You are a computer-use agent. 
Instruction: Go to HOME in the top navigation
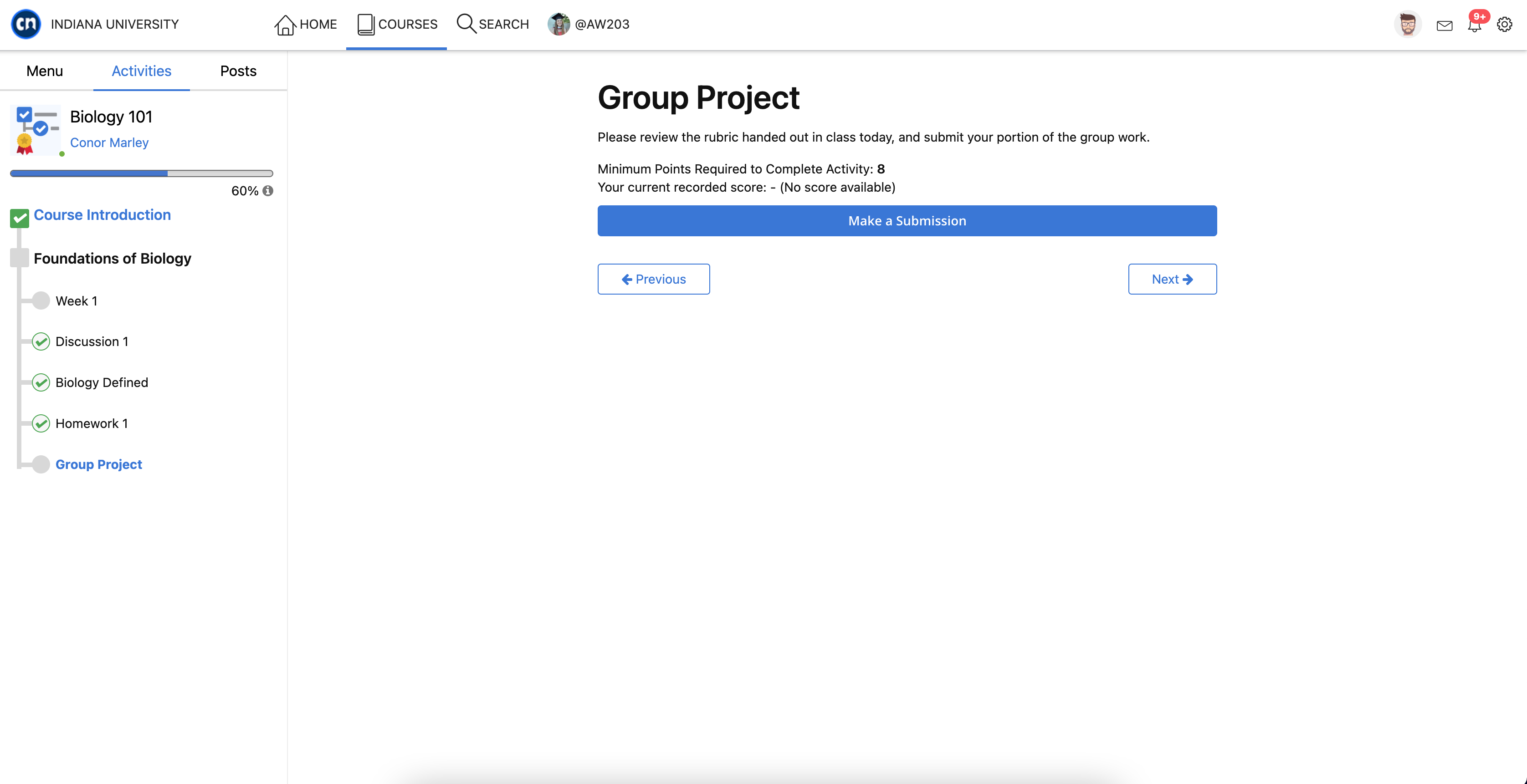[318, 24]
